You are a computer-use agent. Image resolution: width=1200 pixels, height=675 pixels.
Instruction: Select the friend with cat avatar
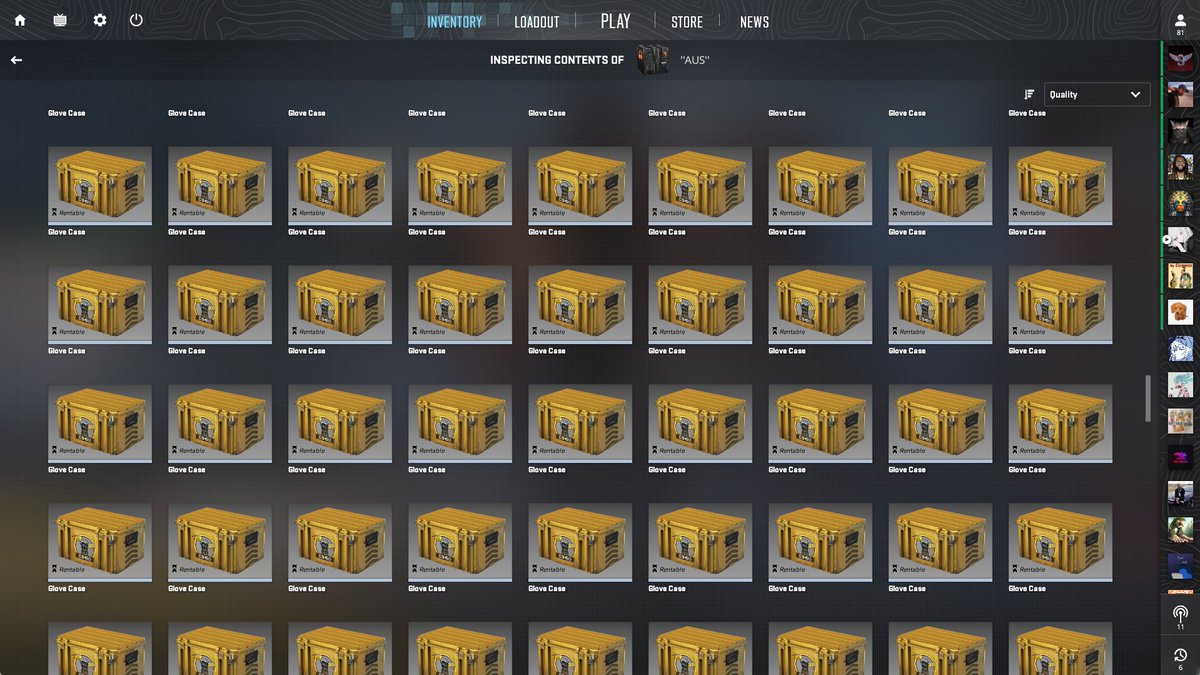point(1180,130)
